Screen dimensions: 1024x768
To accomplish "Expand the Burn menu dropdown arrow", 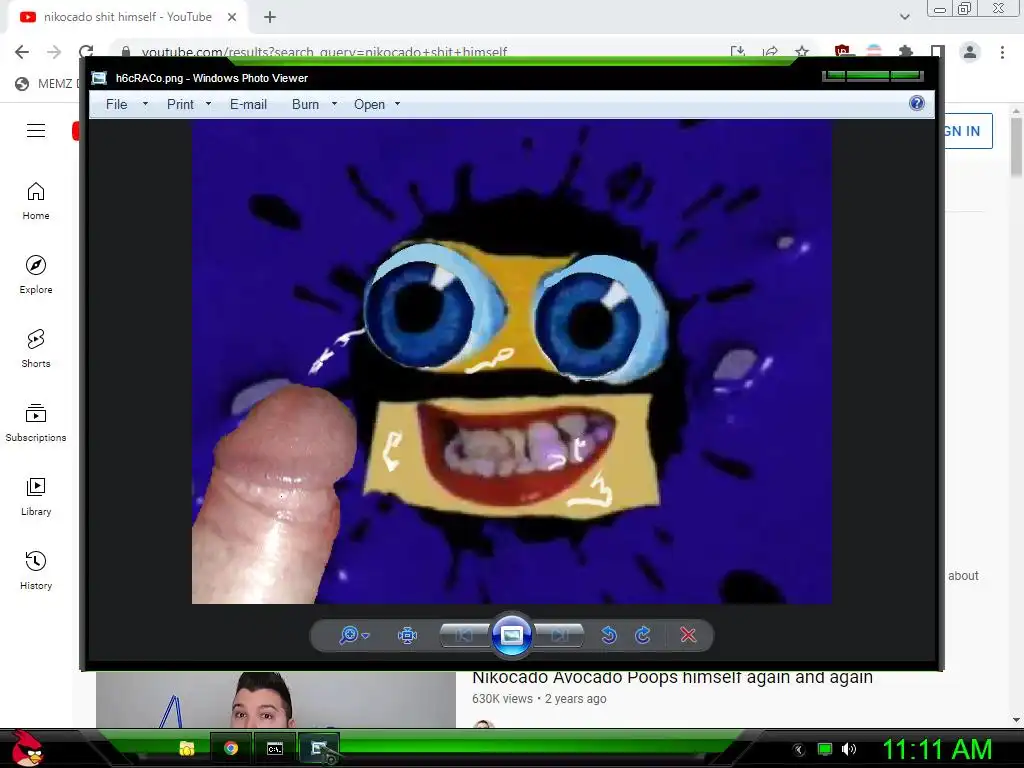I will (x=334, y=104).
